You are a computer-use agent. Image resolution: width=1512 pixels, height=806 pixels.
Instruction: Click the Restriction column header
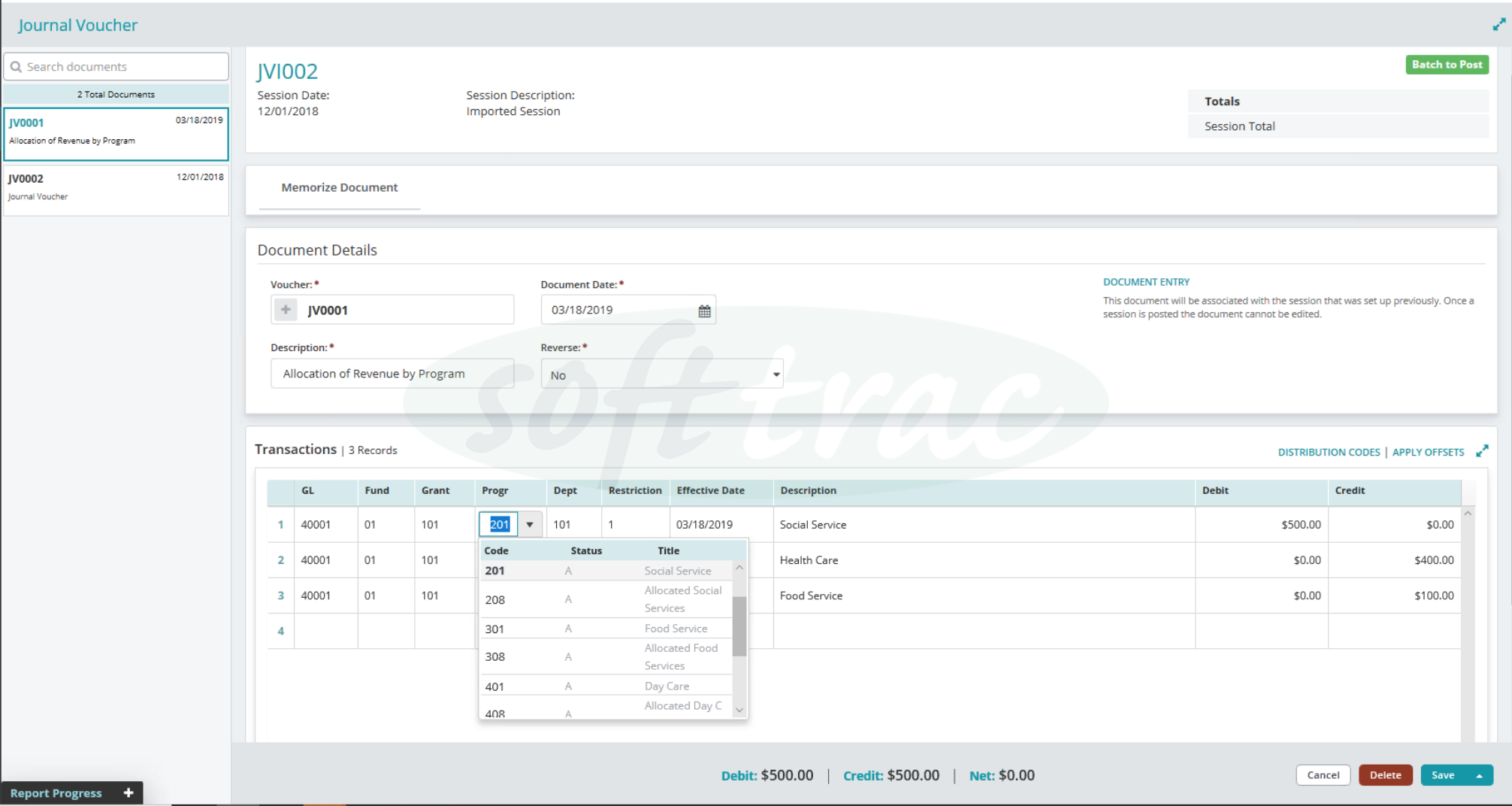(635, 490)
